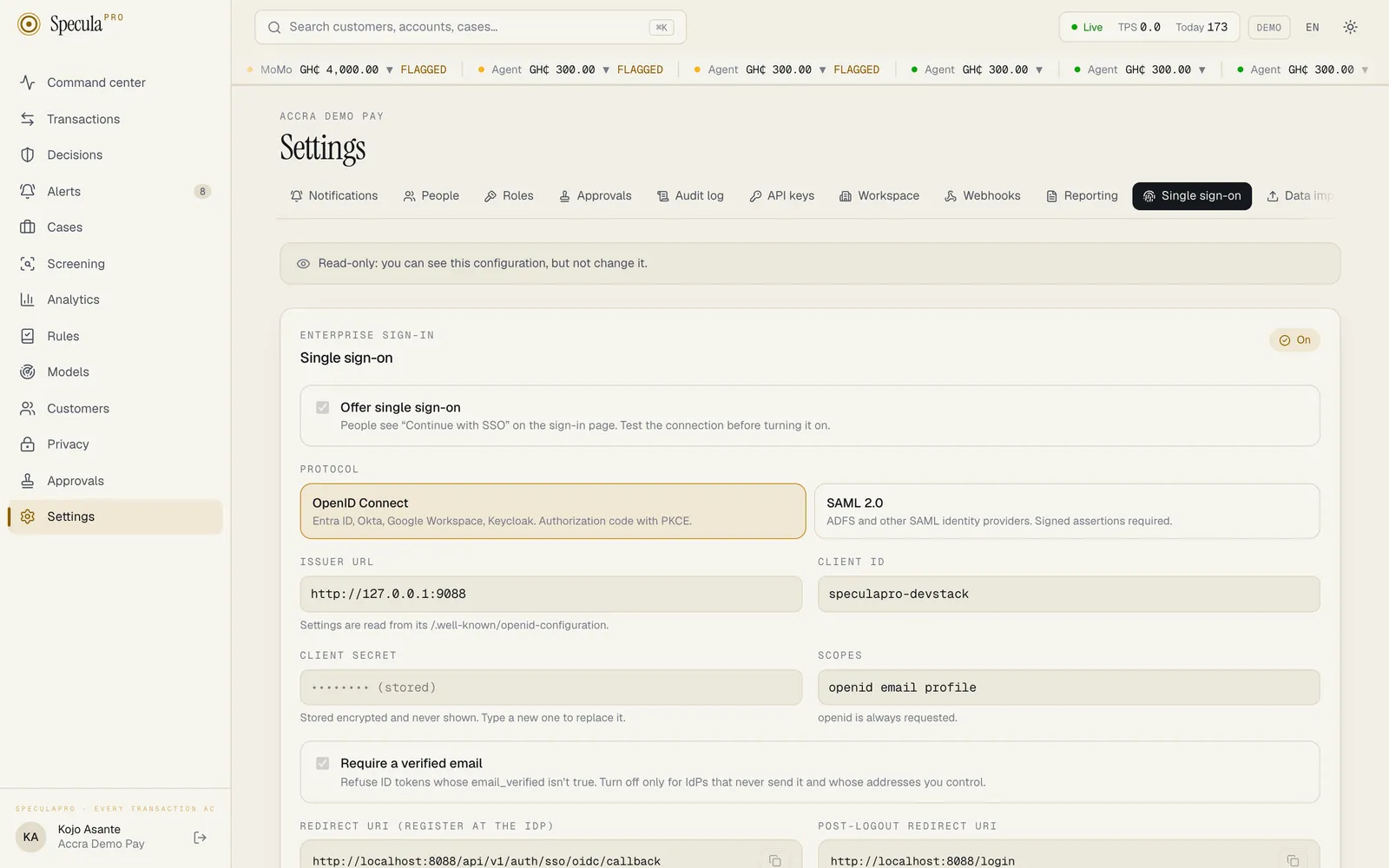Viewport: 1389px width, 868px height.
Task: Open Transactions in sidebar
Action: tap(115, 119)
